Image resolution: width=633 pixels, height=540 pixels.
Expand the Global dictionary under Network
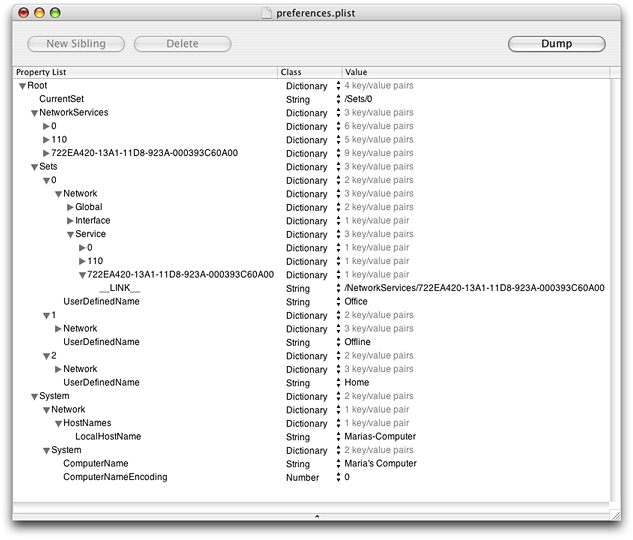(x=70, y=208)
